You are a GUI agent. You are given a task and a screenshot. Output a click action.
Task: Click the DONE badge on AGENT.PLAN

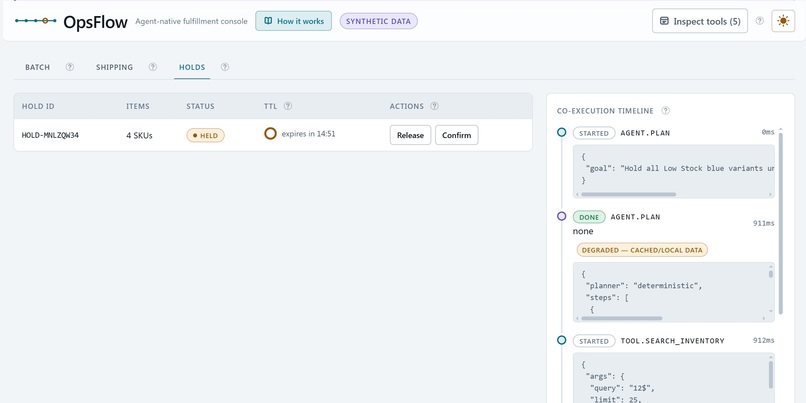[x=589, y=217]
